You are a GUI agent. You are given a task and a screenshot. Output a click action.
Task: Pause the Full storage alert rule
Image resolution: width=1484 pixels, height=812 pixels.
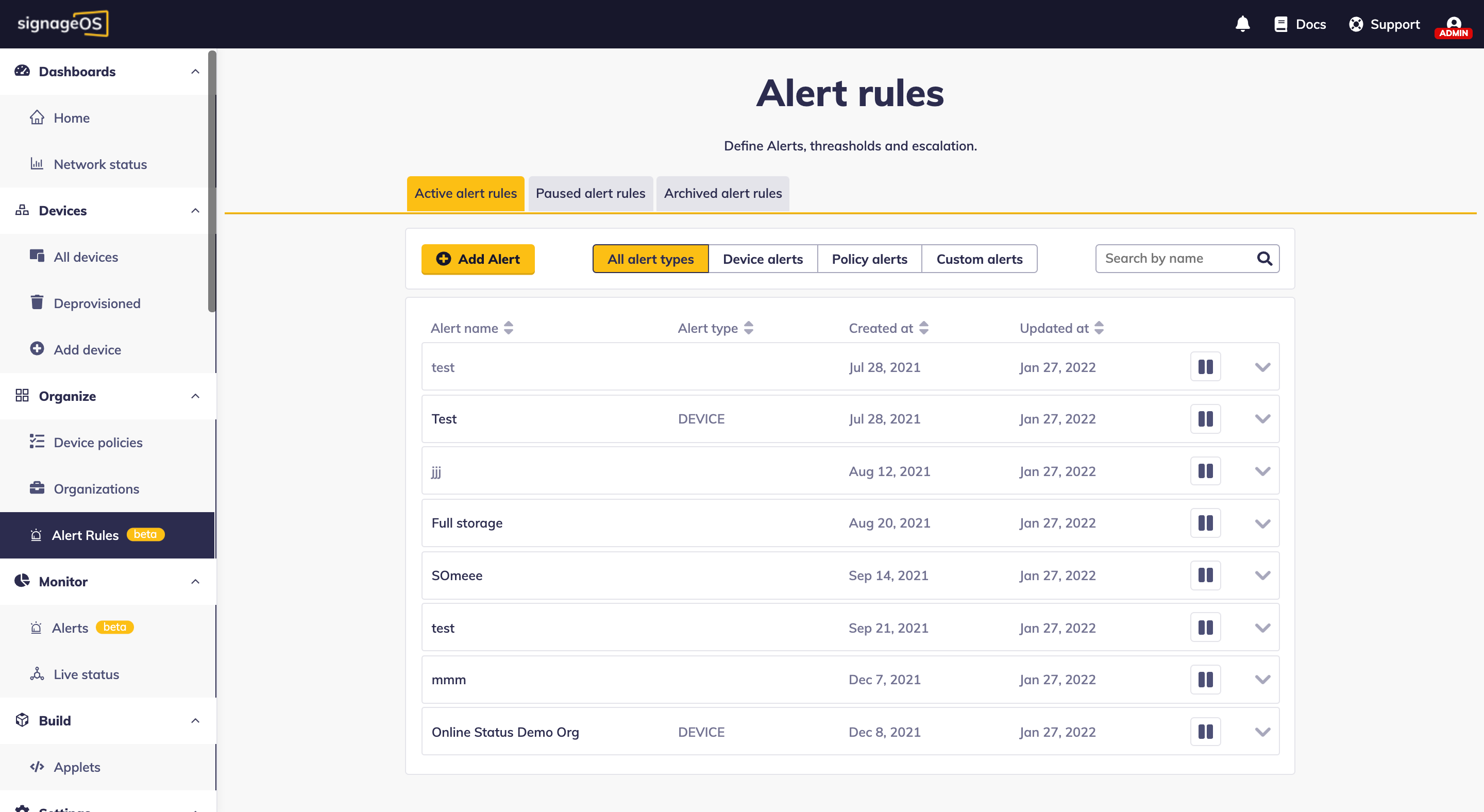1205,523
